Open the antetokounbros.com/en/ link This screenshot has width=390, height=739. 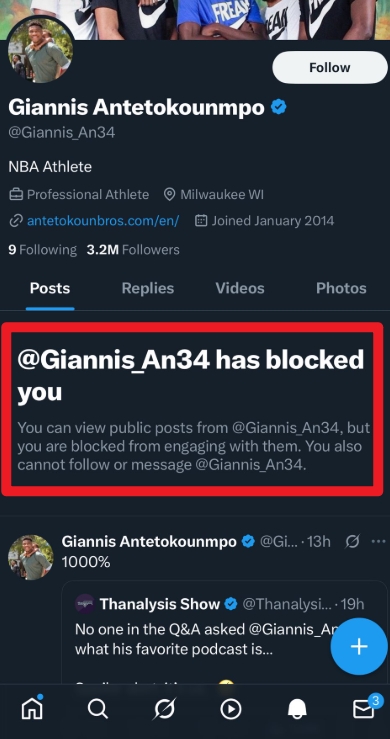[103, 221]
